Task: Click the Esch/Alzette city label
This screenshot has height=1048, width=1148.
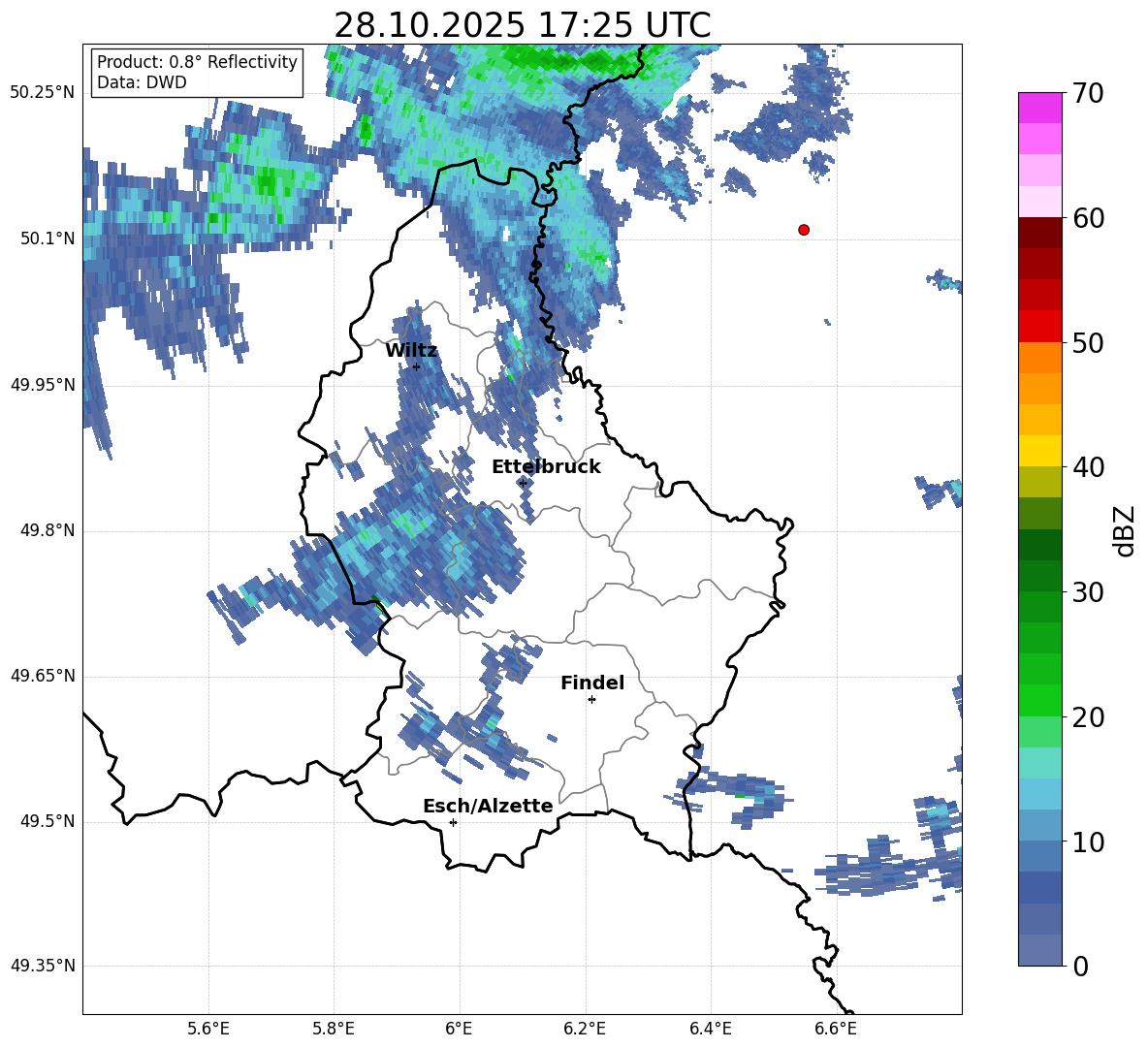Action: point(488,806)
